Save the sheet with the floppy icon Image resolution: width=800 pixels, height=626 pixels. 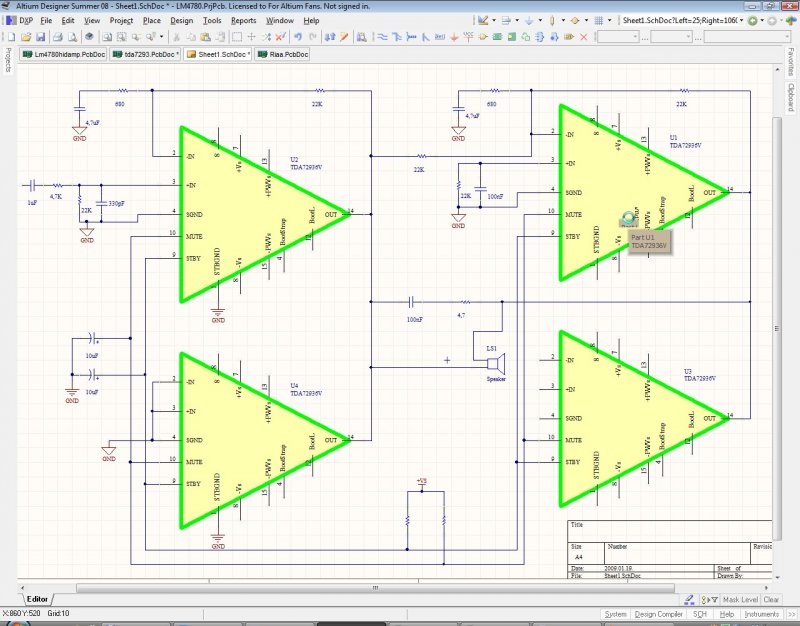click(40, 37)
